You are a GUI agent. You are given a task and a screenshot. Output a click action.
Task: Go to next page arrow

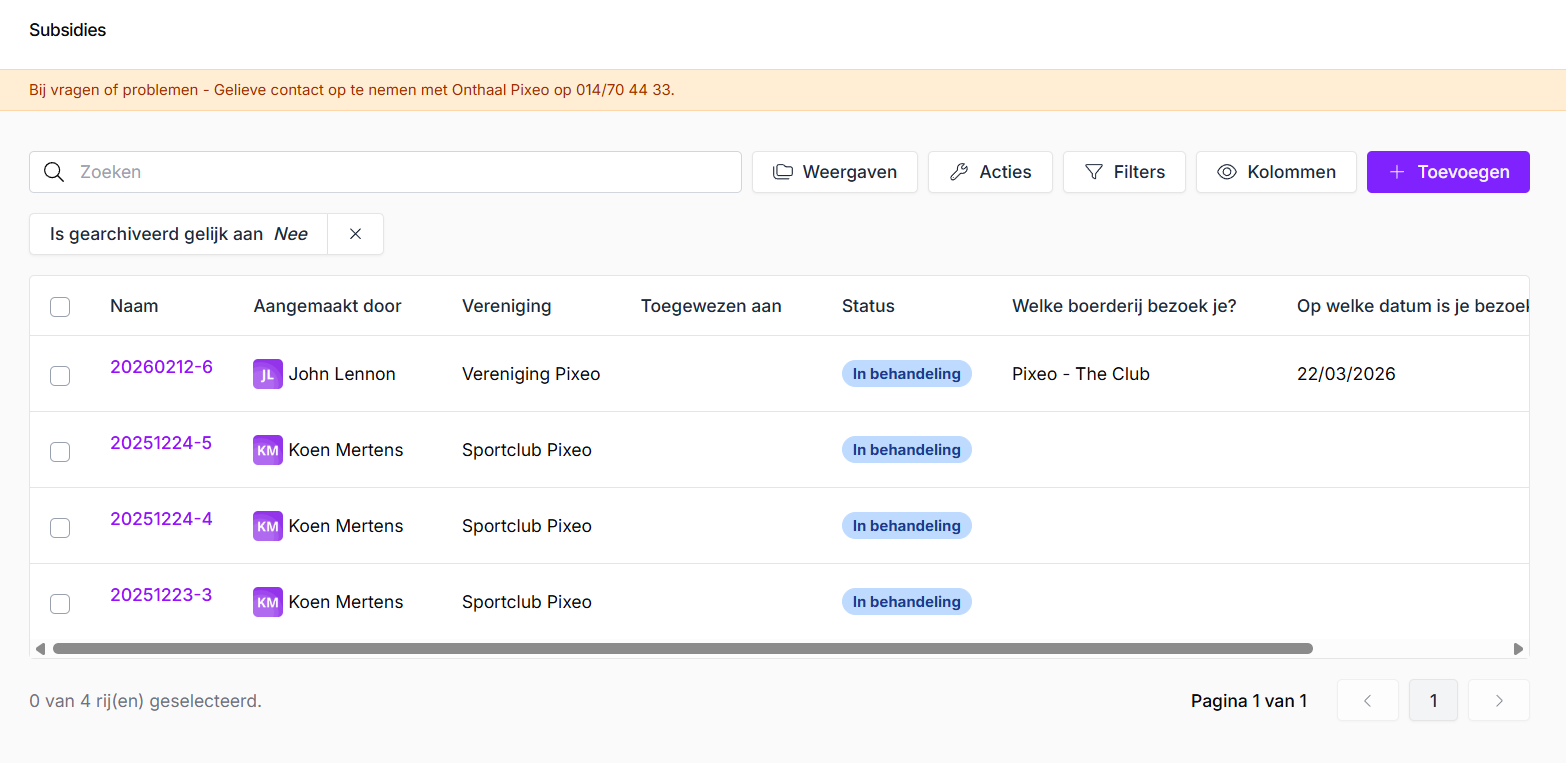click(1498, 700)
